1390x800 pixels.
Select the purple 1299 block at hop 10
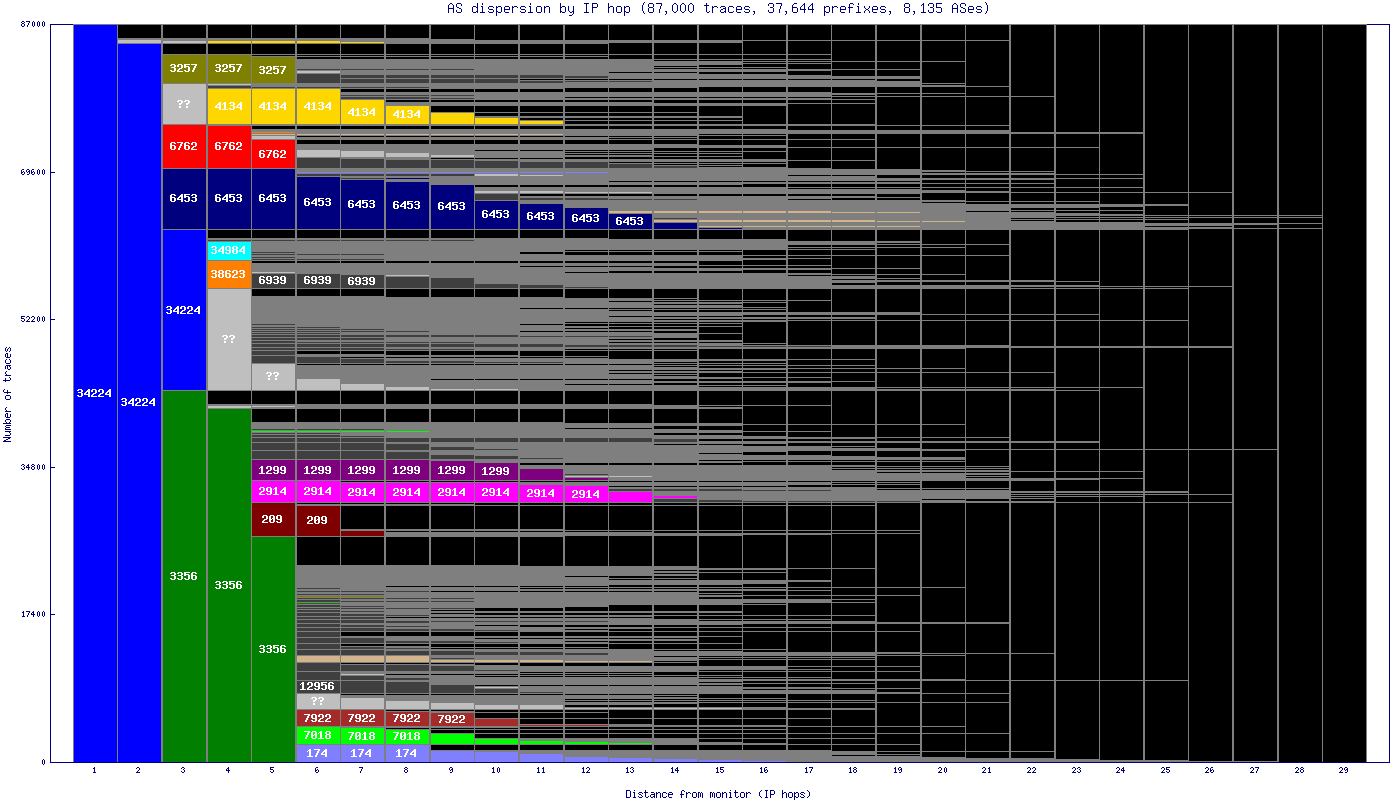pyautogui.click(x=496, y=471)
